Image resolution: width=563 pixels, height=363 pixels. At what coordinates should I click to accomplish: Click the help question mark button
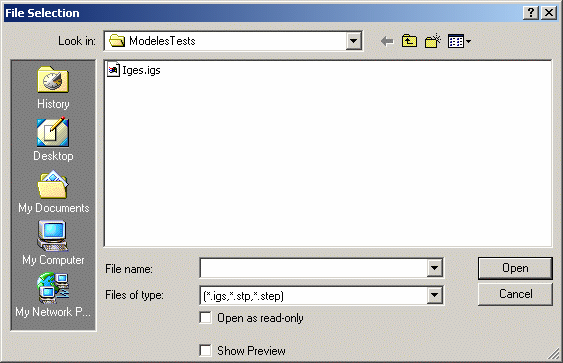coord(531,13)
